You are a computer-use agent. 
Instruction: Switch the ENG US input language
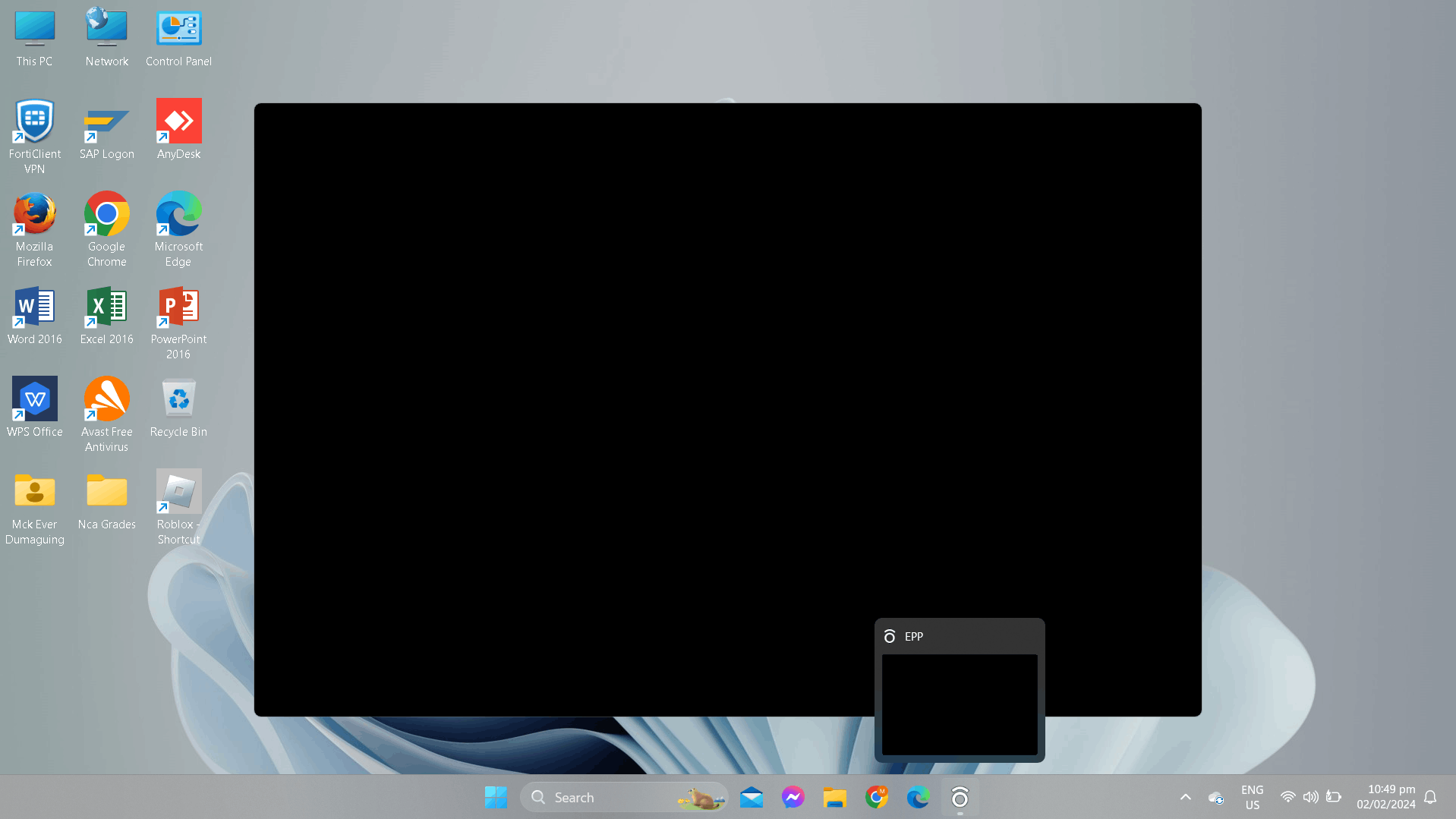click(x=1253, y=797)
